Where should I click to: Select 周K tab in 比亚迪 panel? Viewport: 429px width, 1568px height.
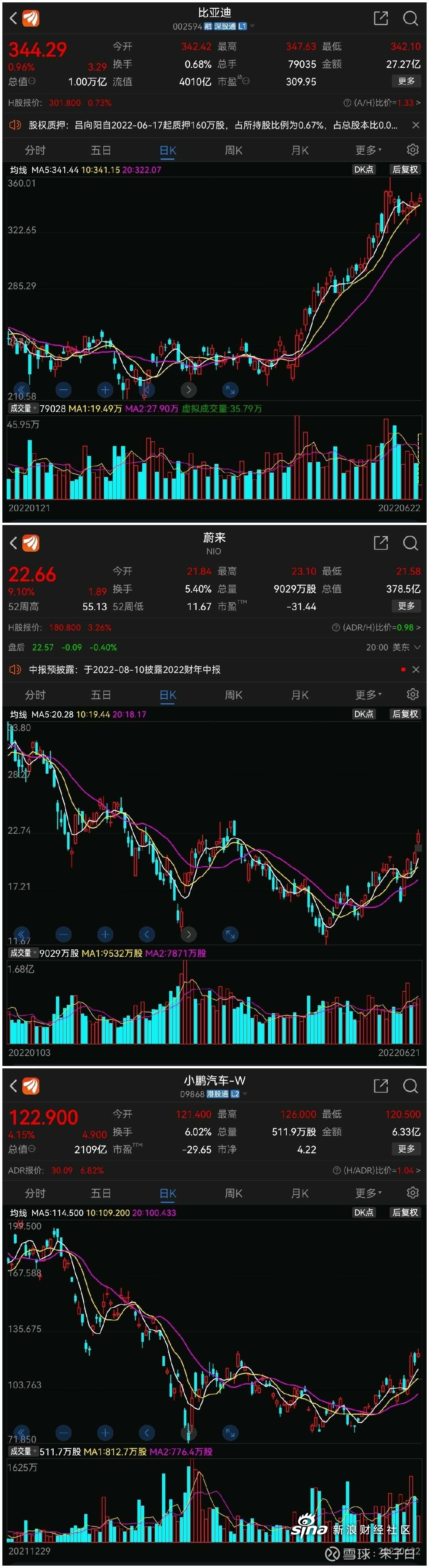pyautogui.click(x=234, y=150)
